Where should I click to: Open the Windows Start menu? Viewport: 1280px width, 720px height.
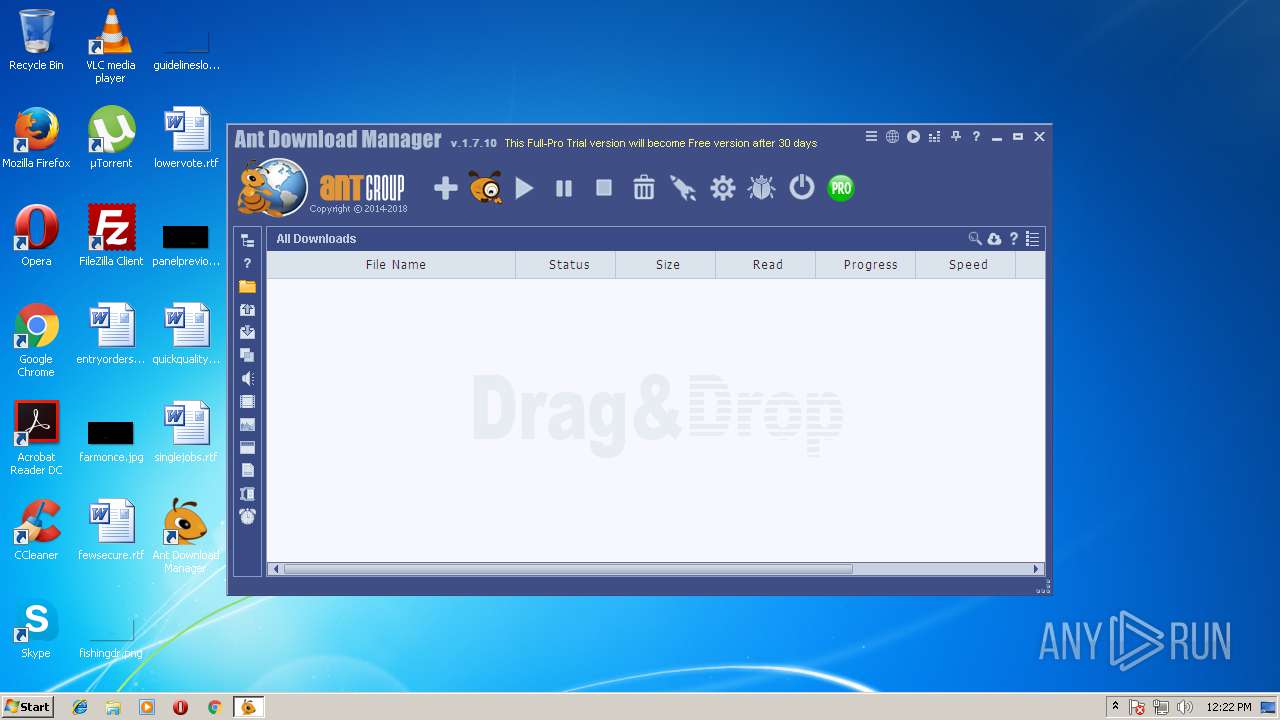(27, 707)
